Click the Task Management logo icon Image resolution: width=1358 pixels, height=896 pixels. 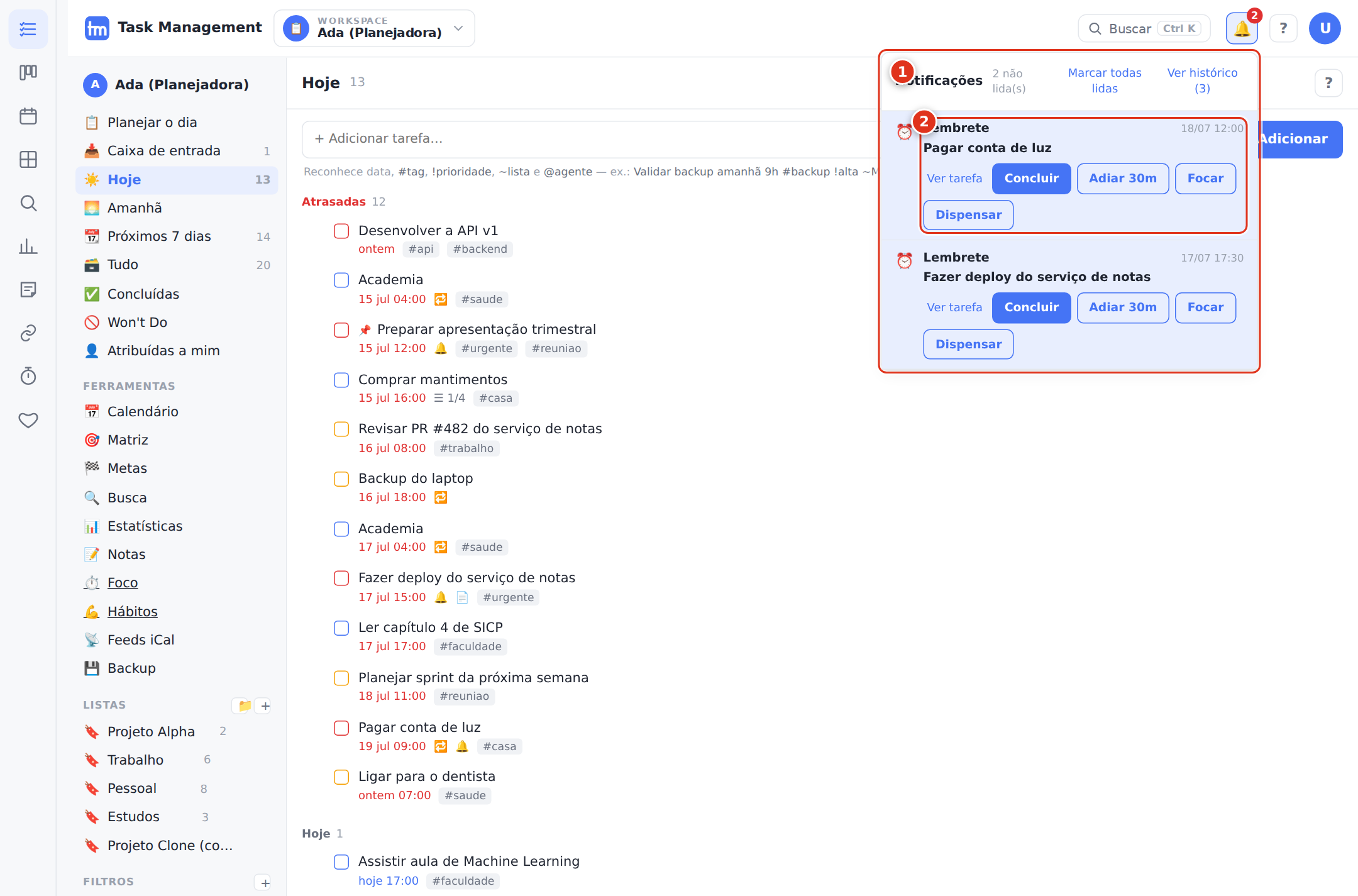pyautogui.click(x=97, y=28)
